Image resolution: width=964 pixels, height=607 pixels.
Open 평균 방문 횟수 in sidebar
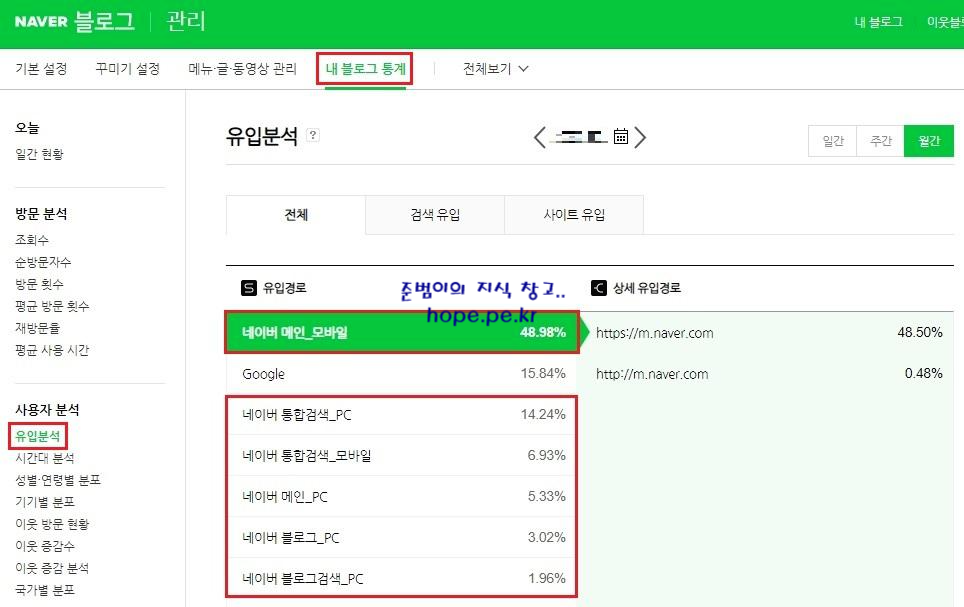click(x=52, y=306)
